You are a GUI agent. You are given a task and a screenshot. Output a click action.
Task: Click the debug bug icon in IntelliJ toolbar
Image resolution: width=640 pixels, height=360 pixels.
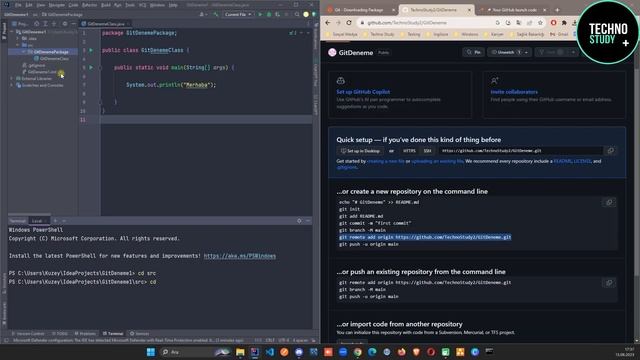[x=269, y=14]
